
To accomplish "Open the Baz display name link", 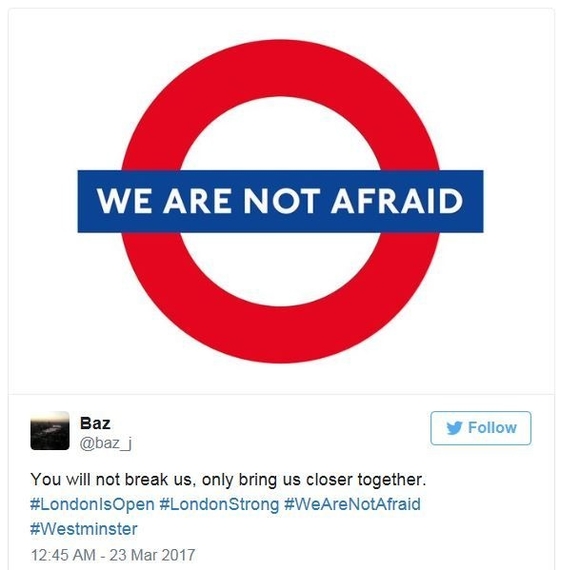I will coord(95,423).
